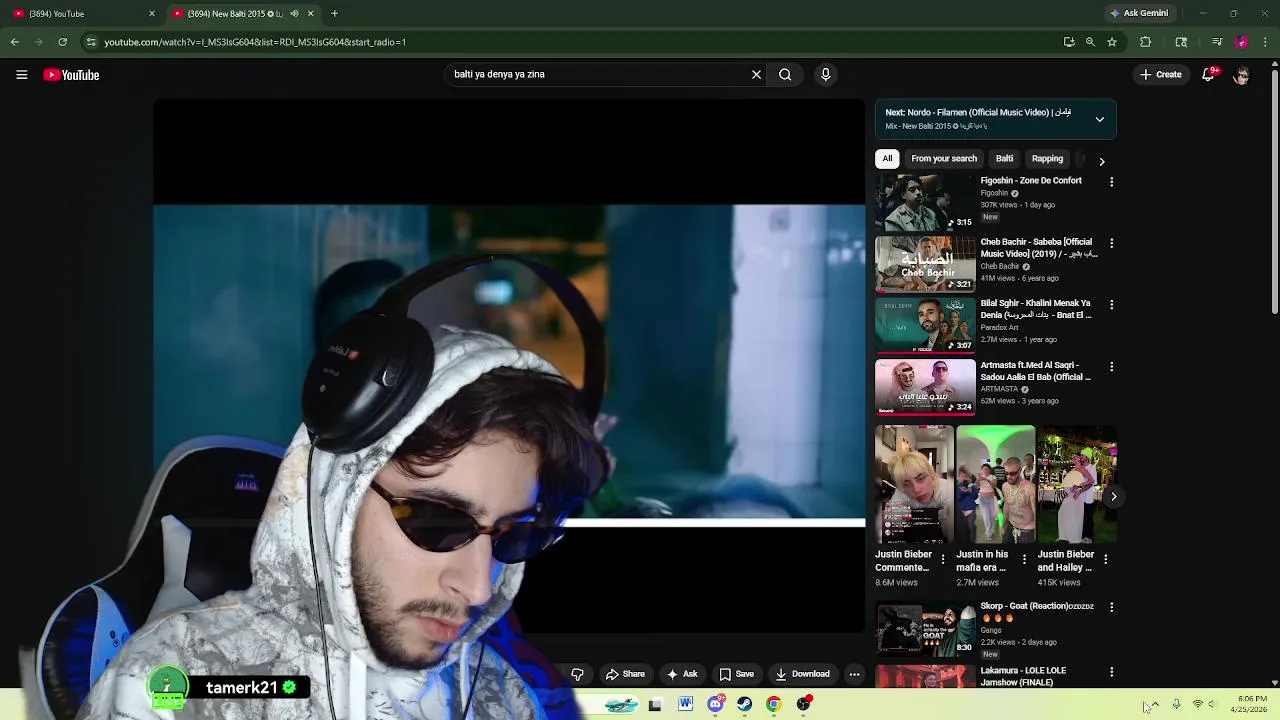1280x720 pixels.
Task: Open Steam from the taskbar
Action: coord(744,704)
